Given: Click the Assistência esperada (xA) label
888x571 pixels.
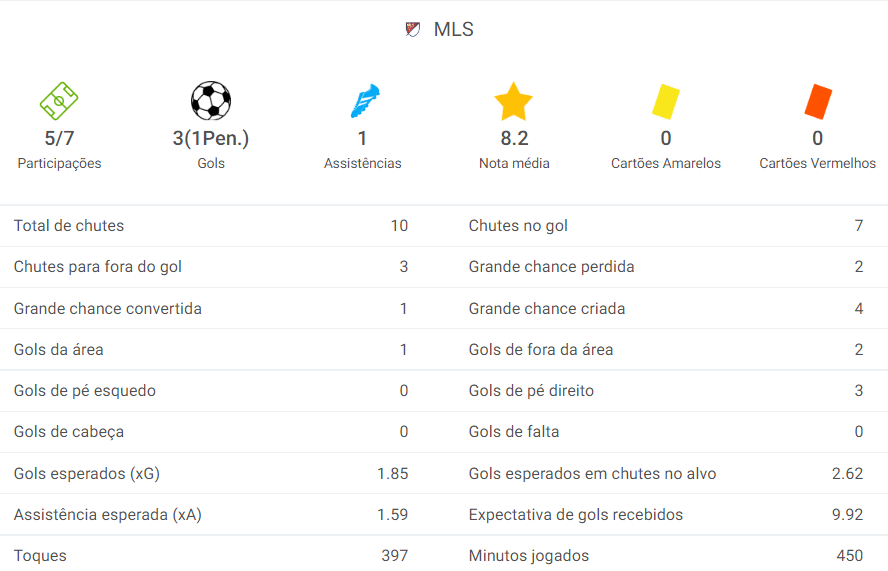Looking at the screenshot, I should [107, 515].
